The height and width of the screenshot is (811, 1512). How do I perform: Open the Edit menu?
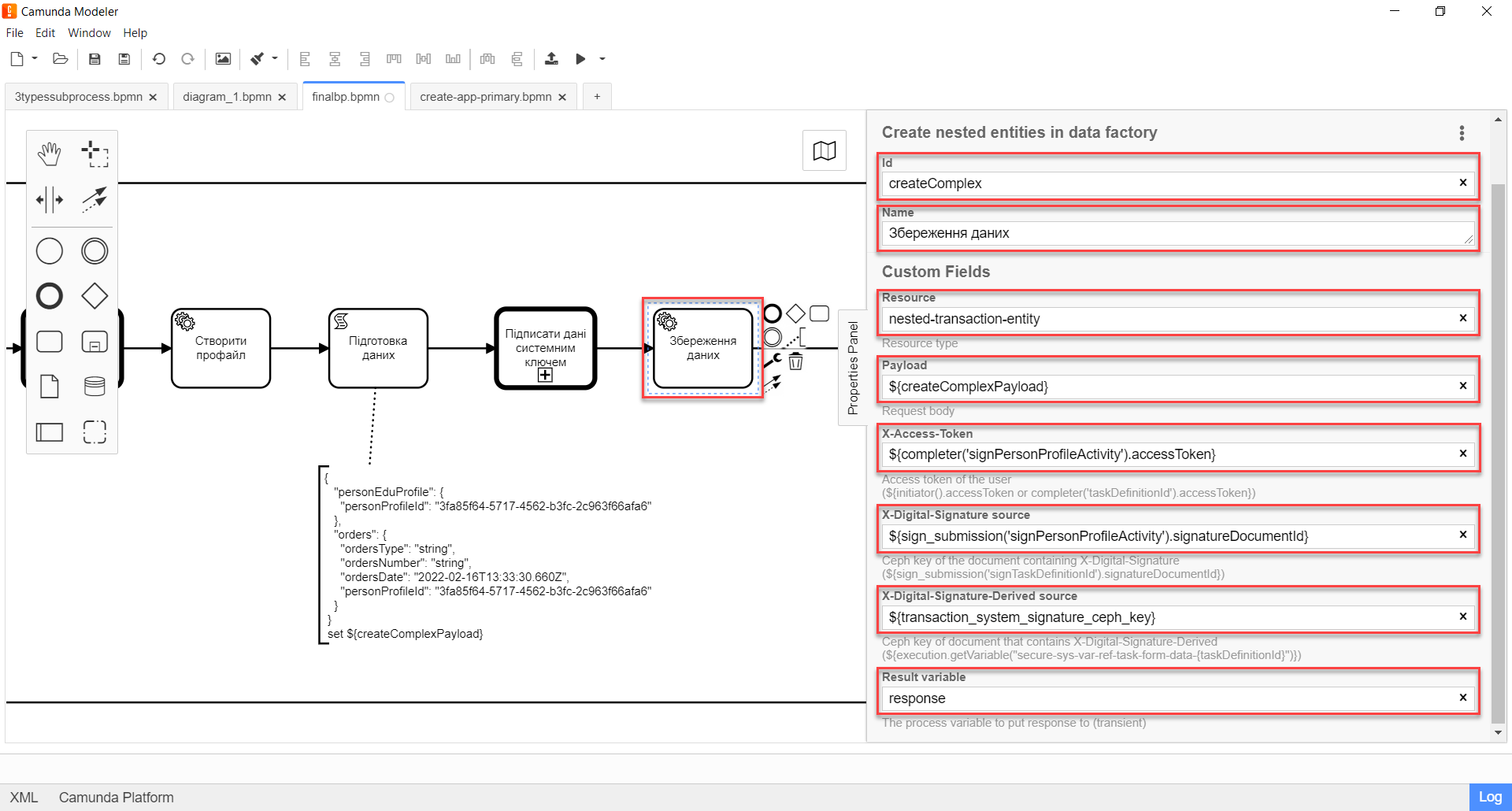coord(45,33)
